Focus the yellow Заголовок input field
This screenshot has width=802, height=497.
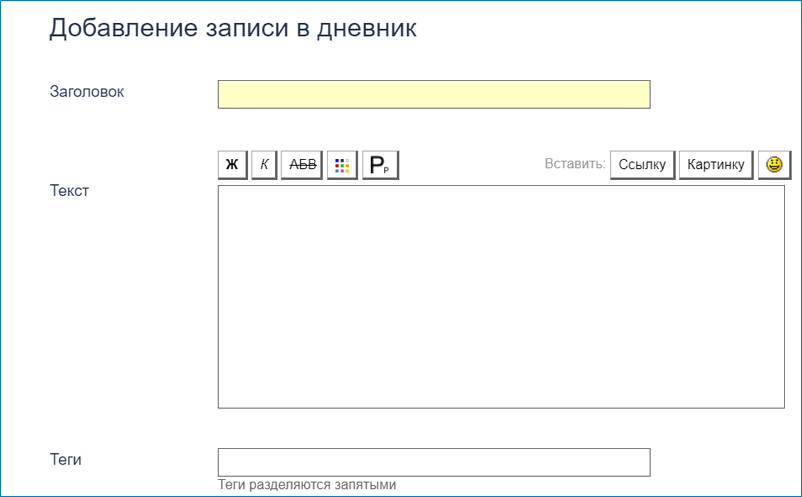[x=434, y=94]
